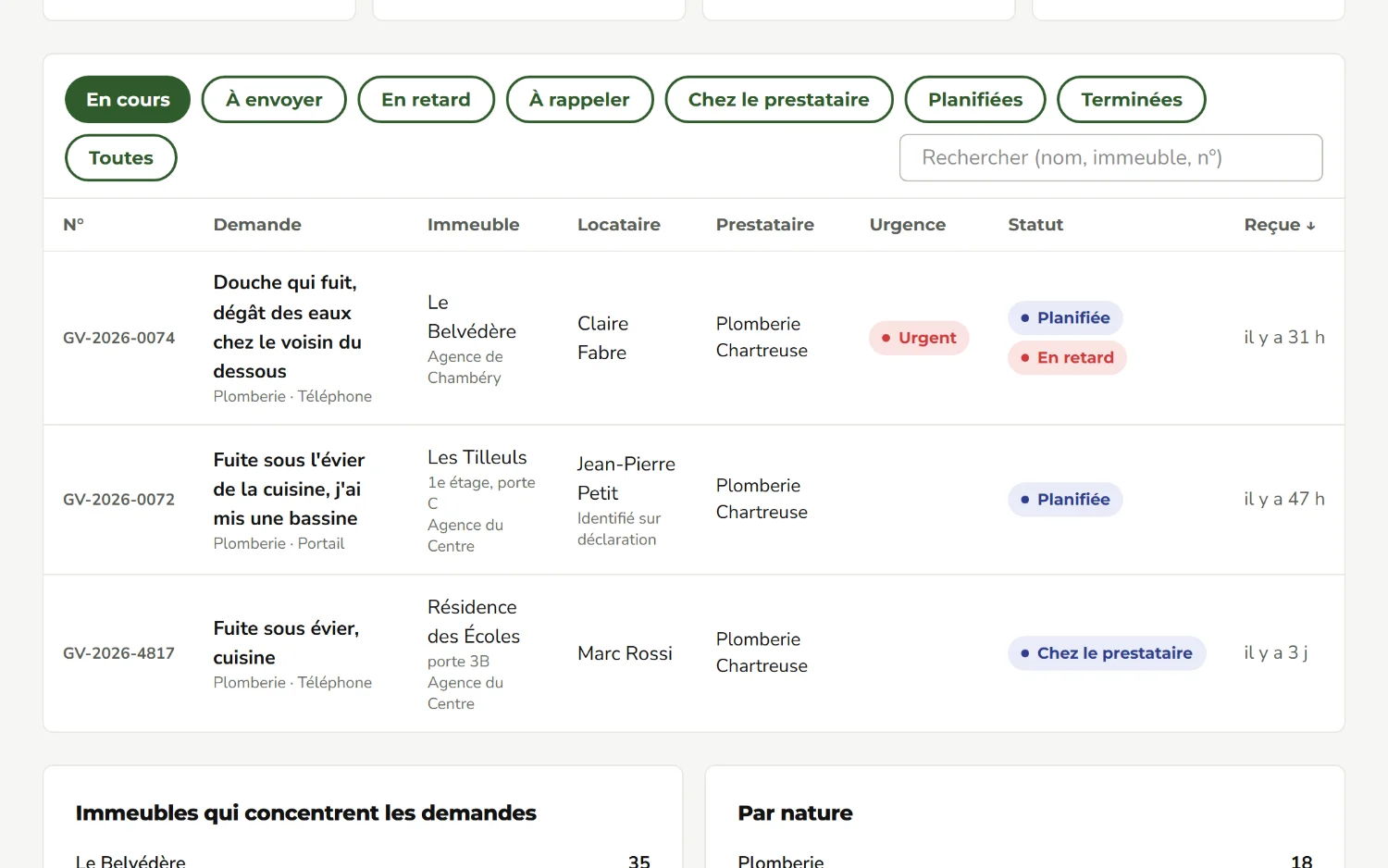Image resolution: width=1388 pixels, height=868 pixels.
Task: Click the Demande column header
Action: click(257, 225)
